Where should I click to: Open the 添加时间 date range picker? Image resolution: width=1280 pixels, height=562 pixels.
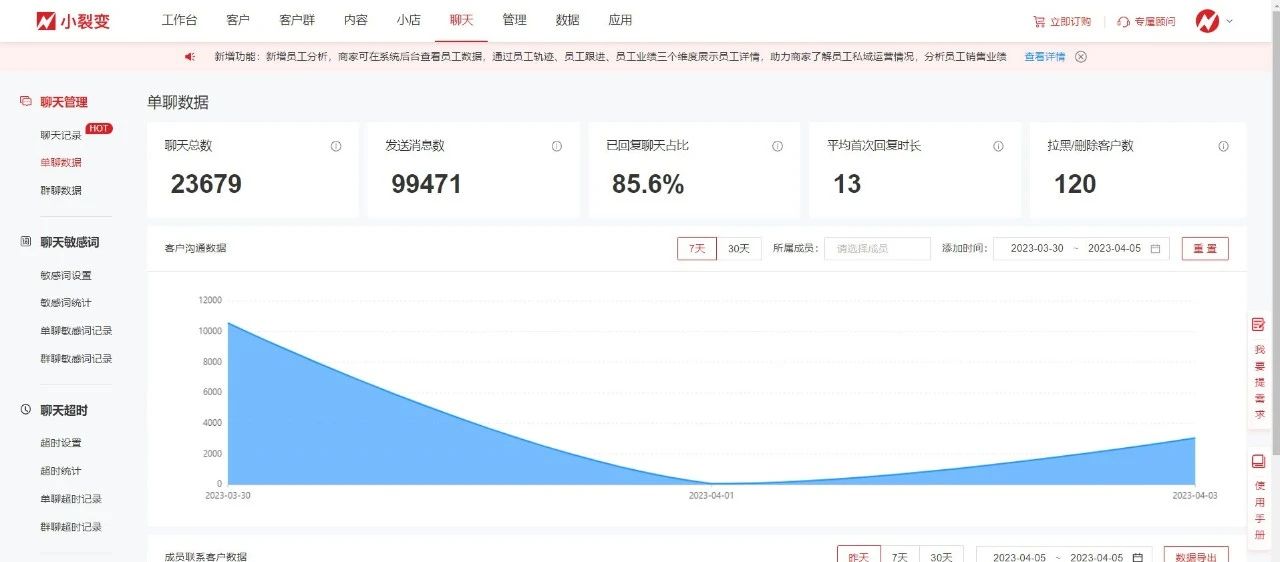tap(1081, 248)
